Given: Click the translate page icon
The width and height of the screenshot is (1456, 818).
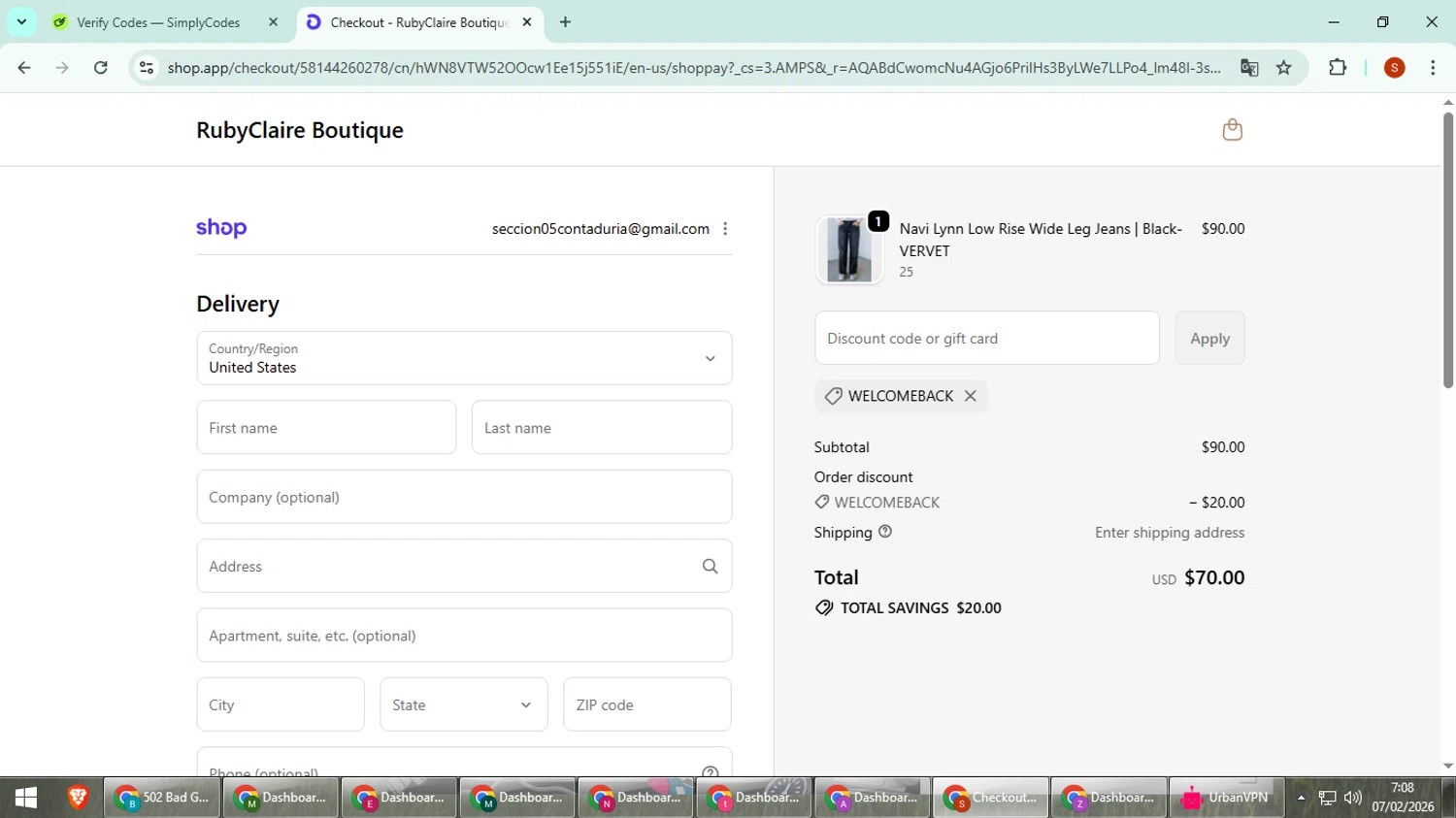Looking at the screenshot, I should (1249, 67).
